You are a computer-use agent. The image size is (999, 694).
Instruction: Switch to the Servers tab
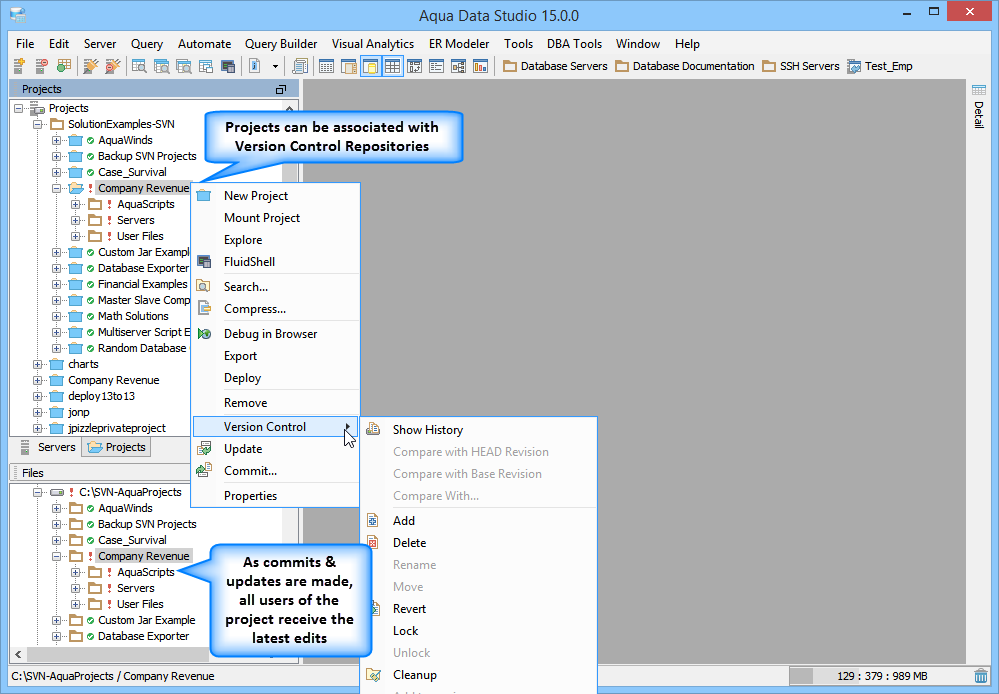tap(48, 447)
